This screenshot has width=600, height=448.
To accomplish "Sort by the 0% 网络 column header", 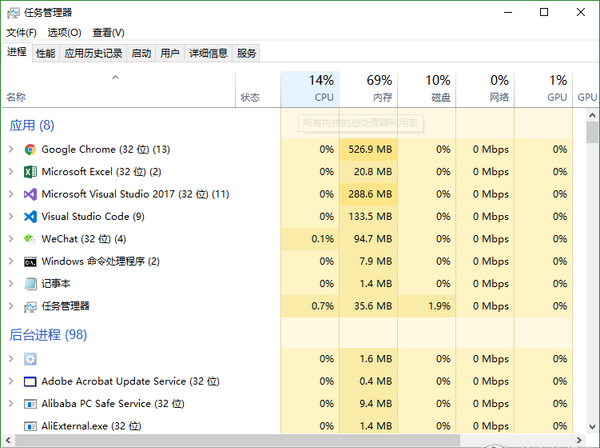I will 485,90.
